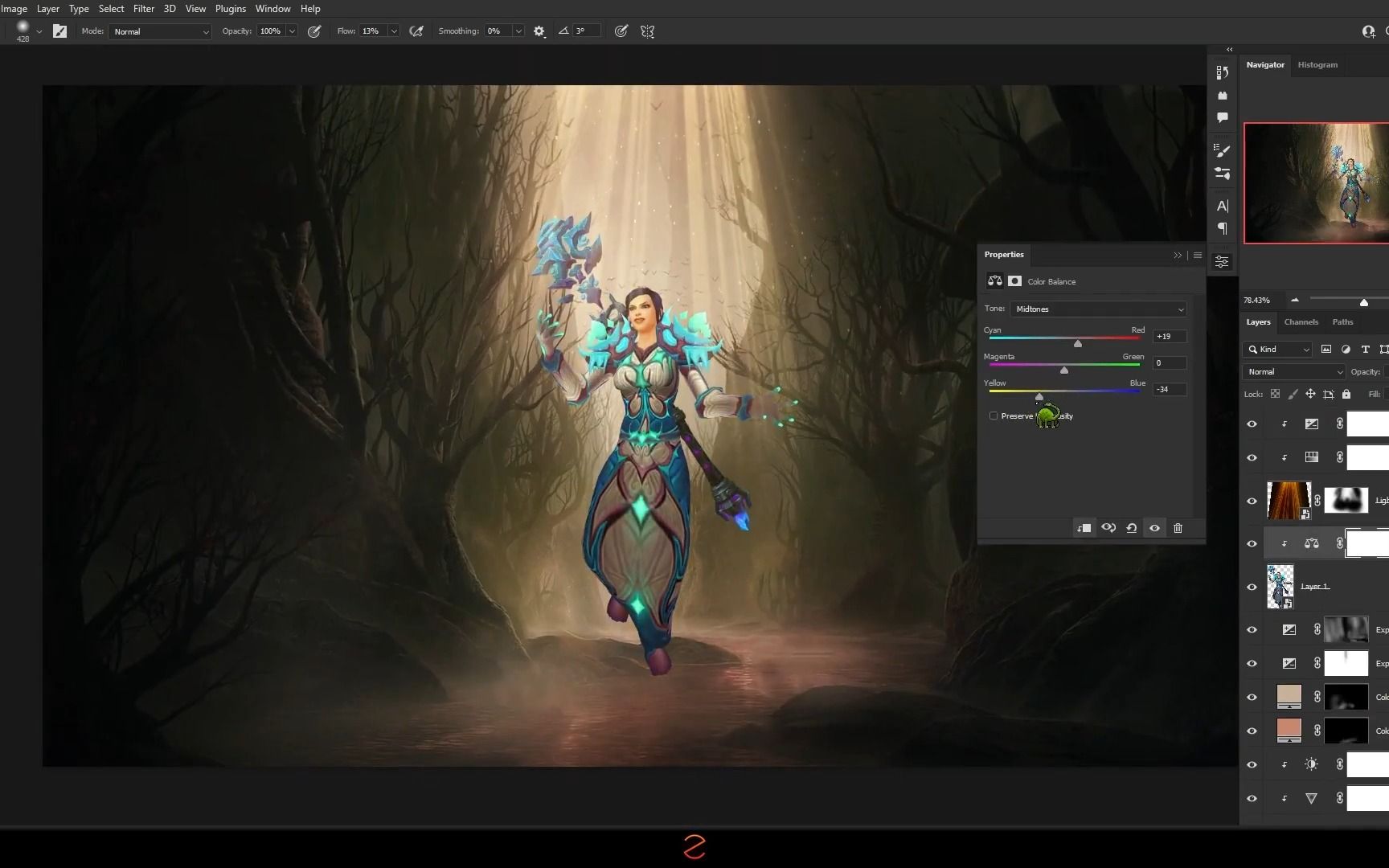Hide the bottom vibrance adjustment layer
Viewport: 1389px width, 868px height.
(x=1252, y=799)
